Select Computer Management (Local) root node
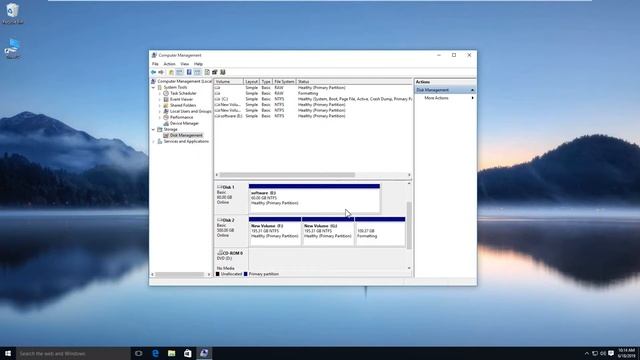 click(x=184, y=81)
